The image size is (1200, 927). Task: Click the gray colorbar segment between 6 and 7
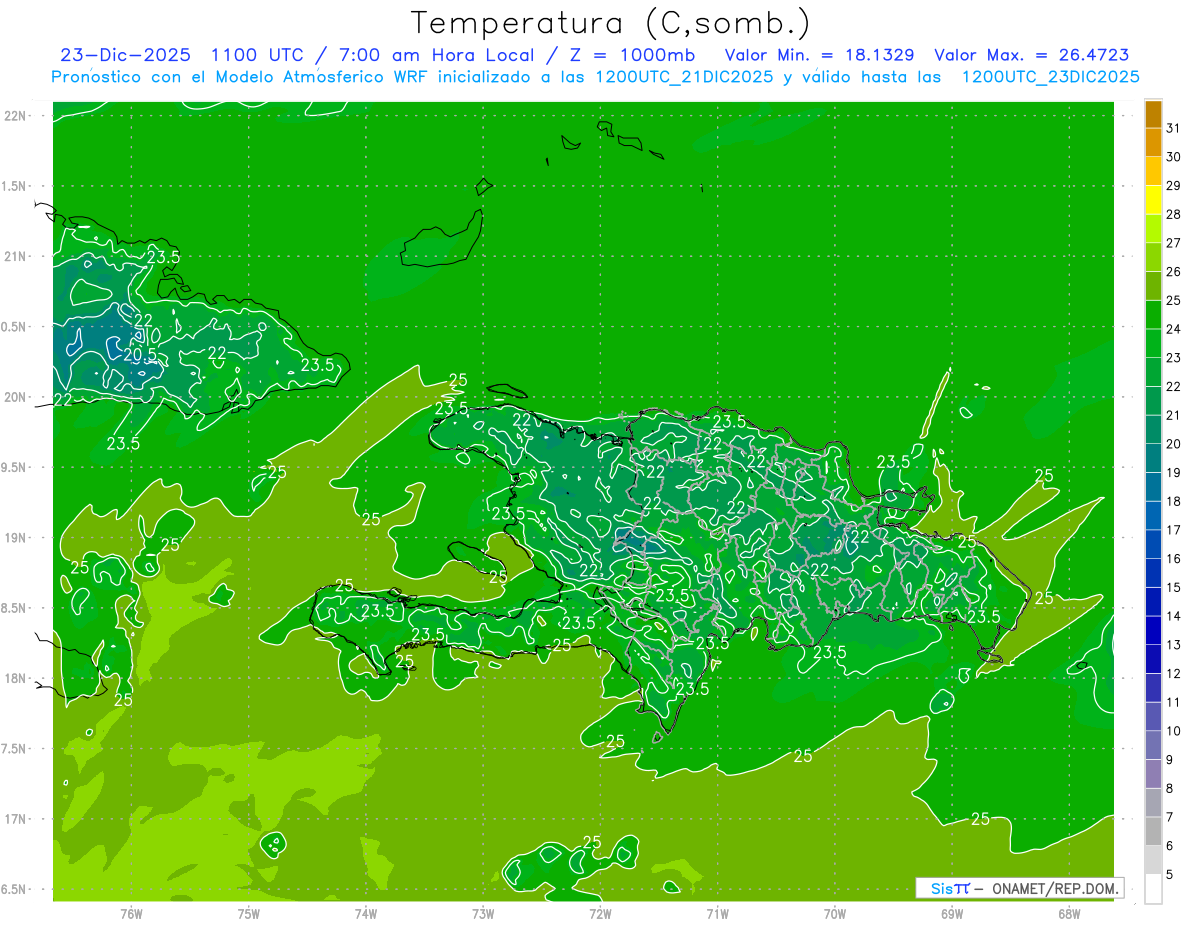[1153, 831]
